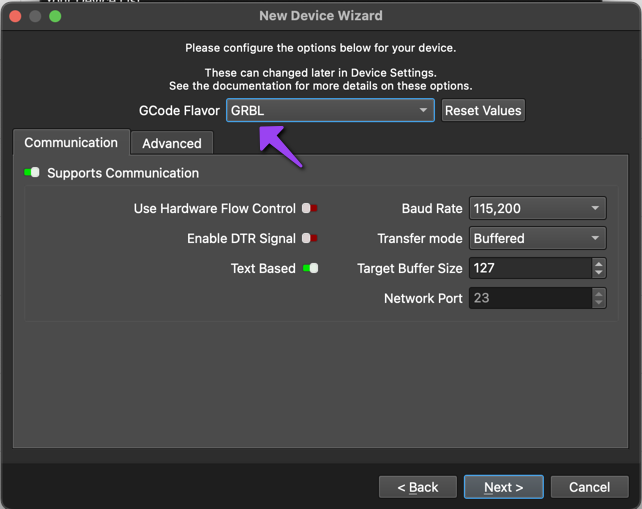Increase Target Buffer Size with up arrow
The width and height of the screenshot is (642, 509).
(599, 264)
